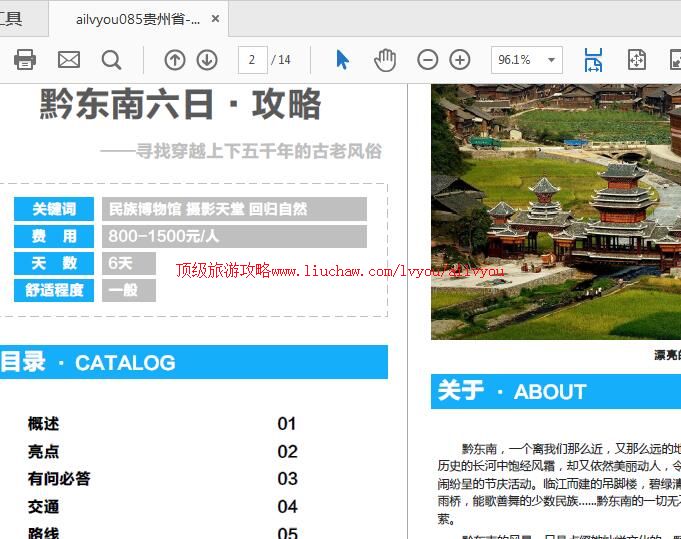Click the minus zoom out button

427,60
